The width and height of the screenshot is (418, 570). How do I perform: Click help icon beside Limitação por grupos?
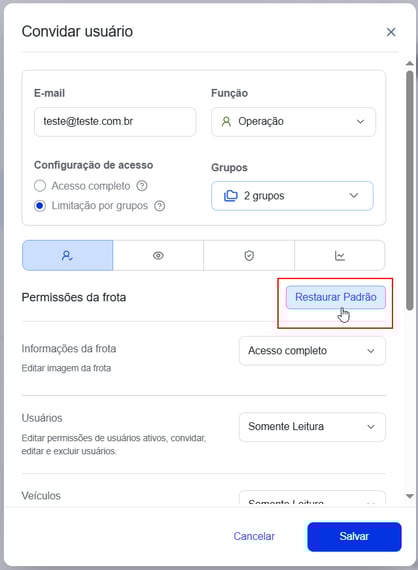160,206
